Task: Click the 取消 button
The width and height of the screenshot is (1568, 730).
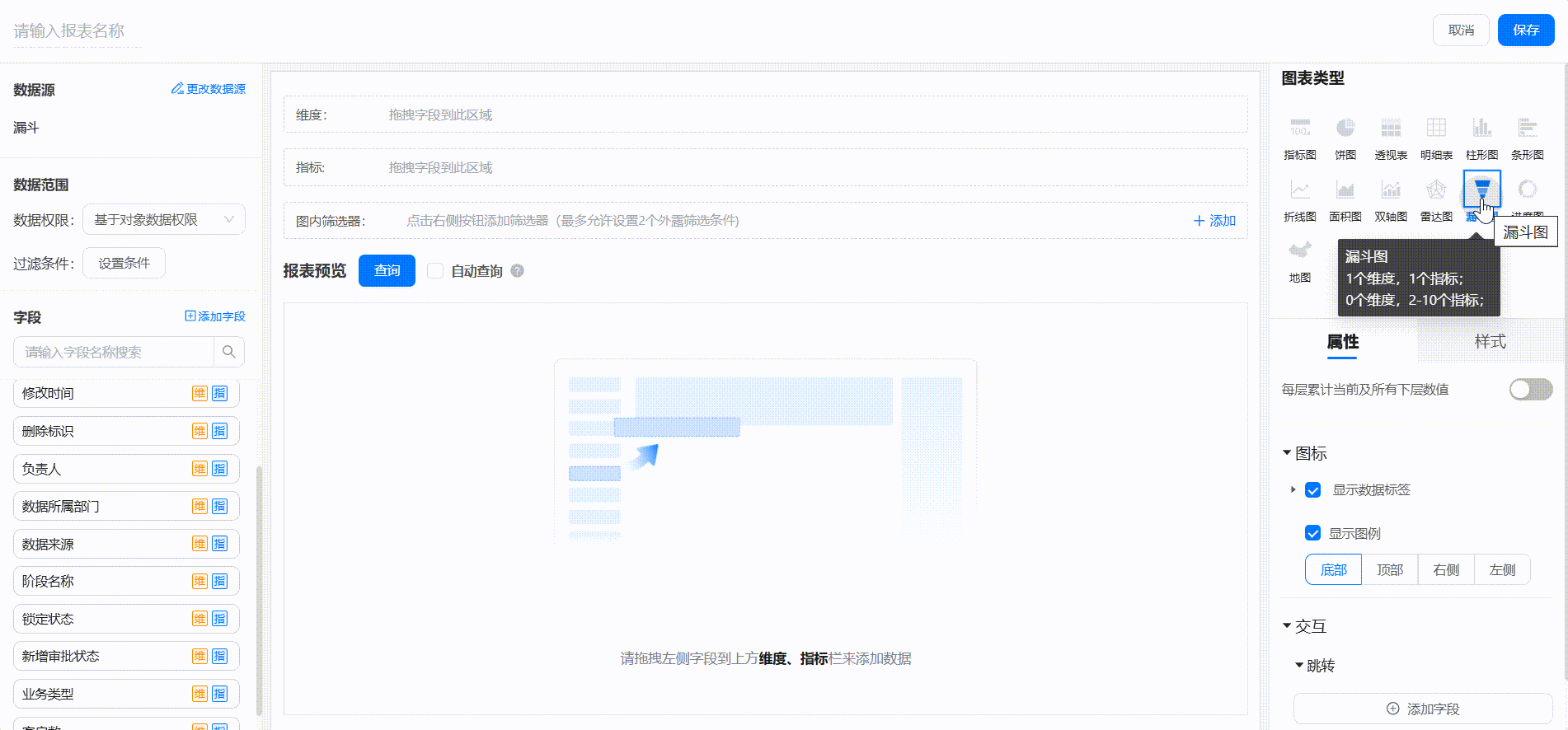Action: 1461,30
